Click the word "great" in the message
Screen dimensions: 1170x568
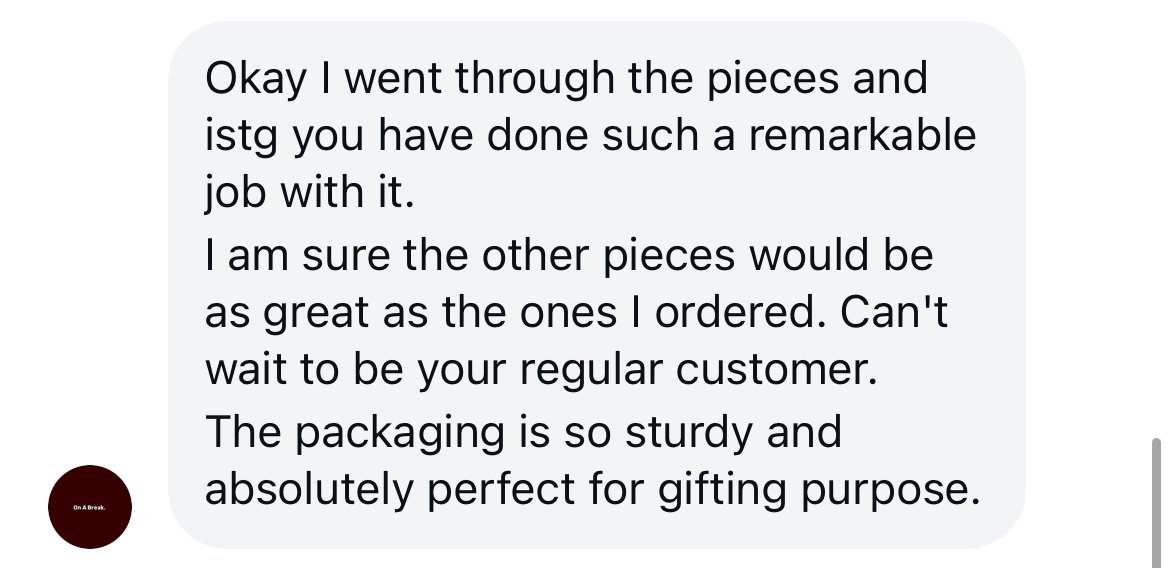[x=316, y=314]
